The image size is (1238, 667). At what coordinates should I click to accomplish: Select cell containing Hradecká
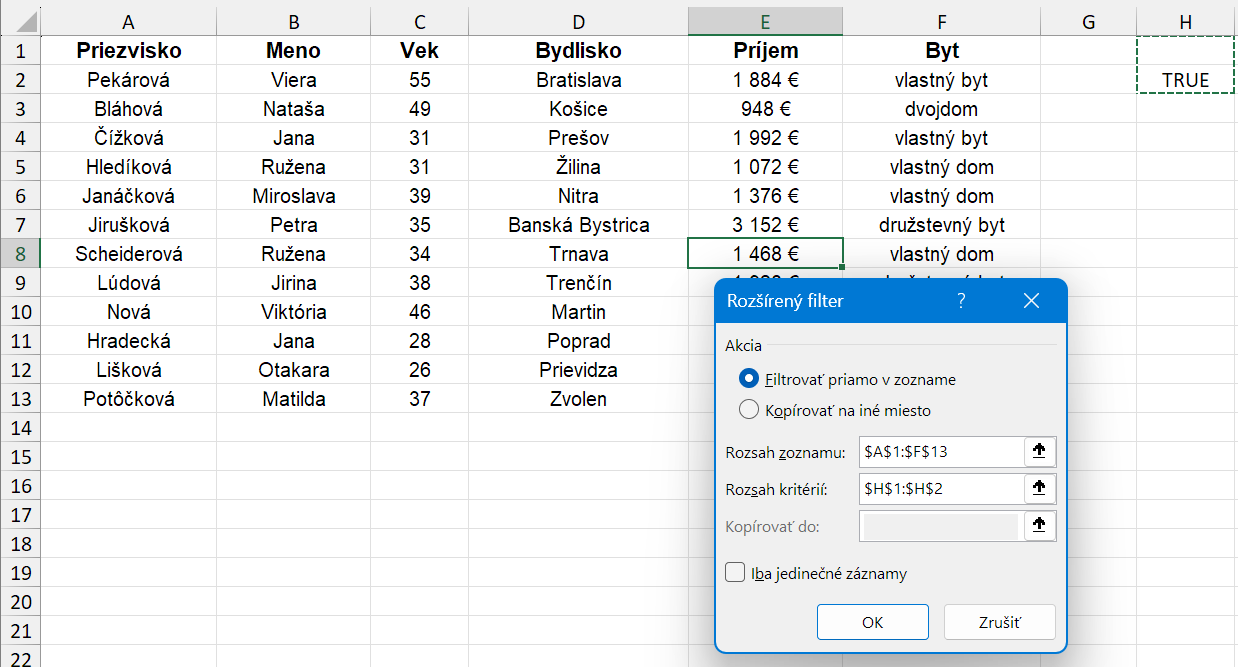coord(128,341)
